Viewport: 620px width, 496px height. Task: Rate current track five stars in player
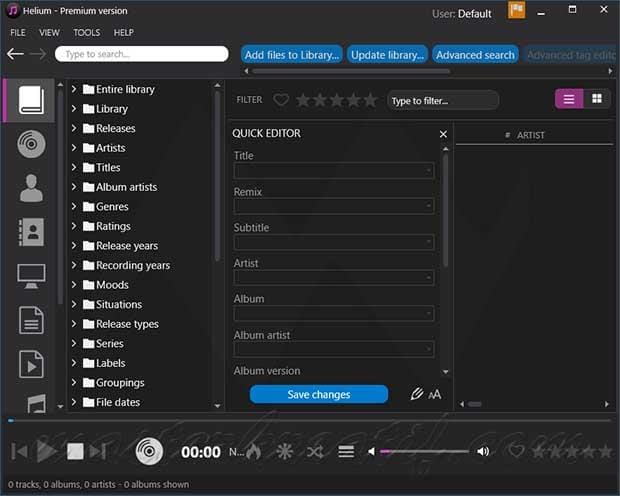(605, 451)
